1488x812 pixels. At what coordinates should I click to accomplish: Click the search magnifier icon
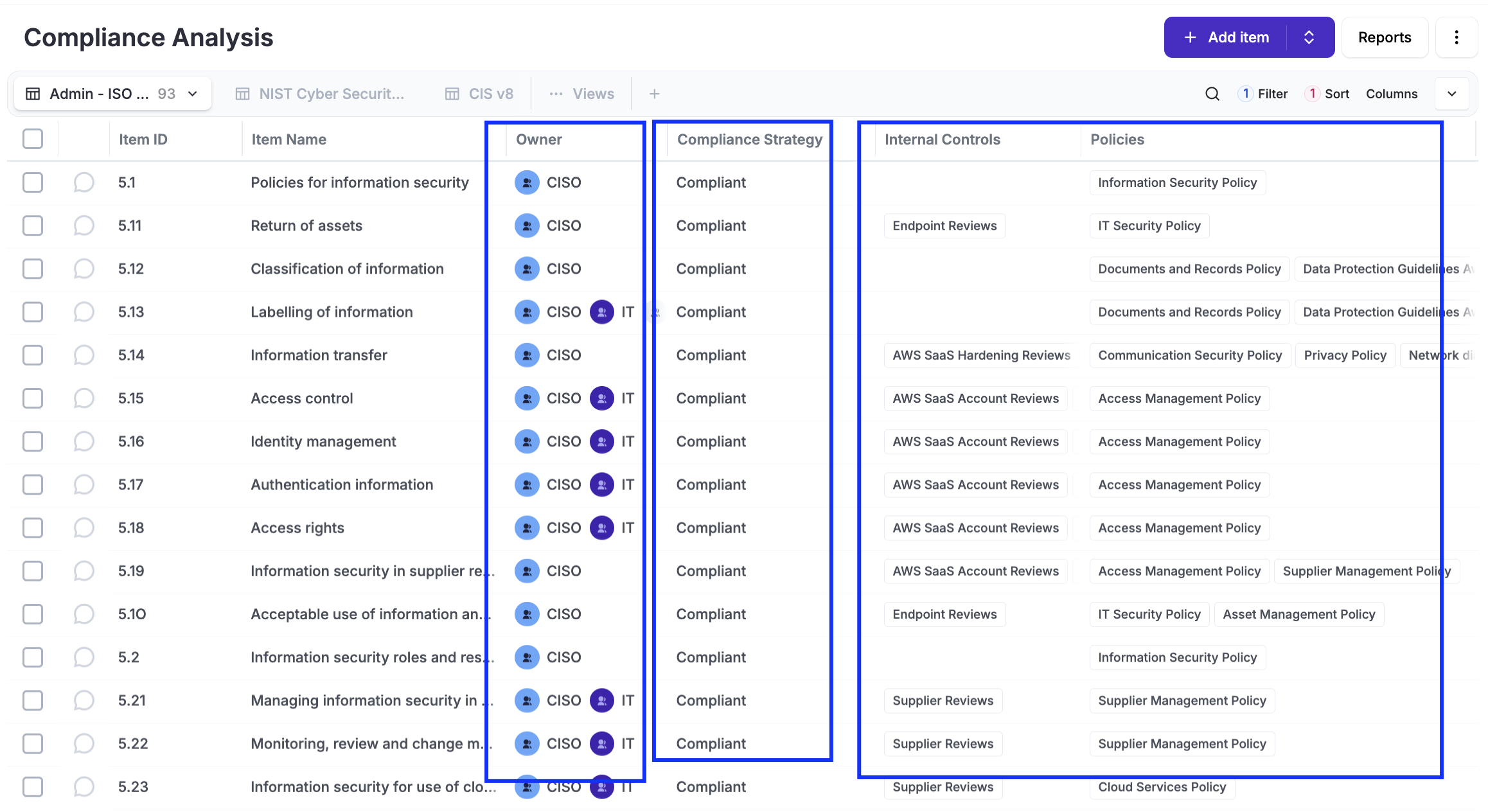click(1212, 94)
